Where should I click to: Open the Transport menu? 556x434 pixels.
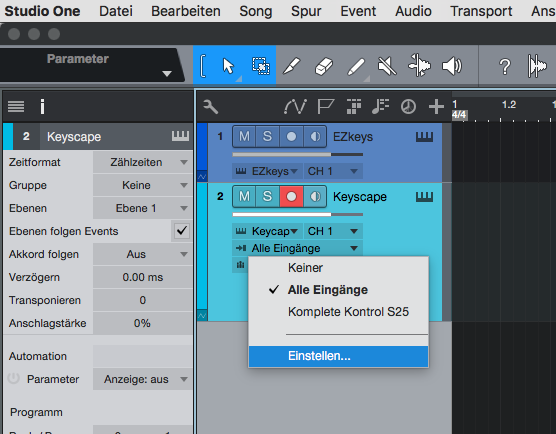coord(481,11)
